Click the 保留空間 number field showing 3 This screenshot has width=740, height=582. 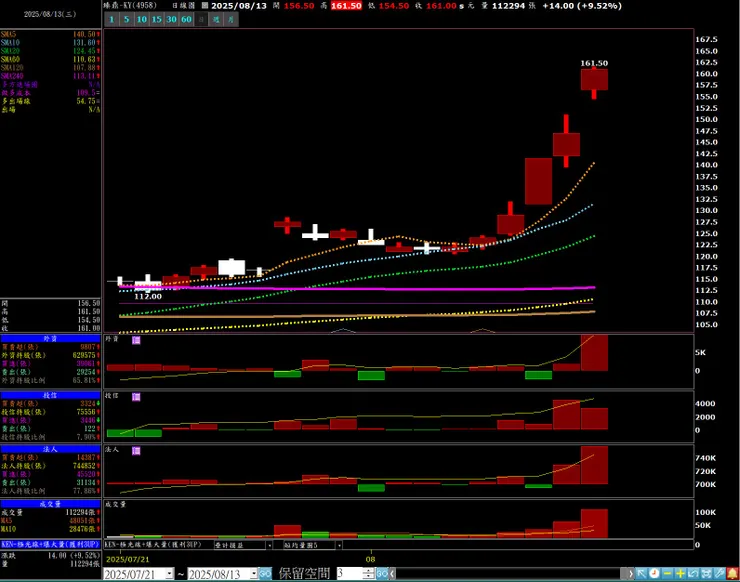tap(350, 574)
